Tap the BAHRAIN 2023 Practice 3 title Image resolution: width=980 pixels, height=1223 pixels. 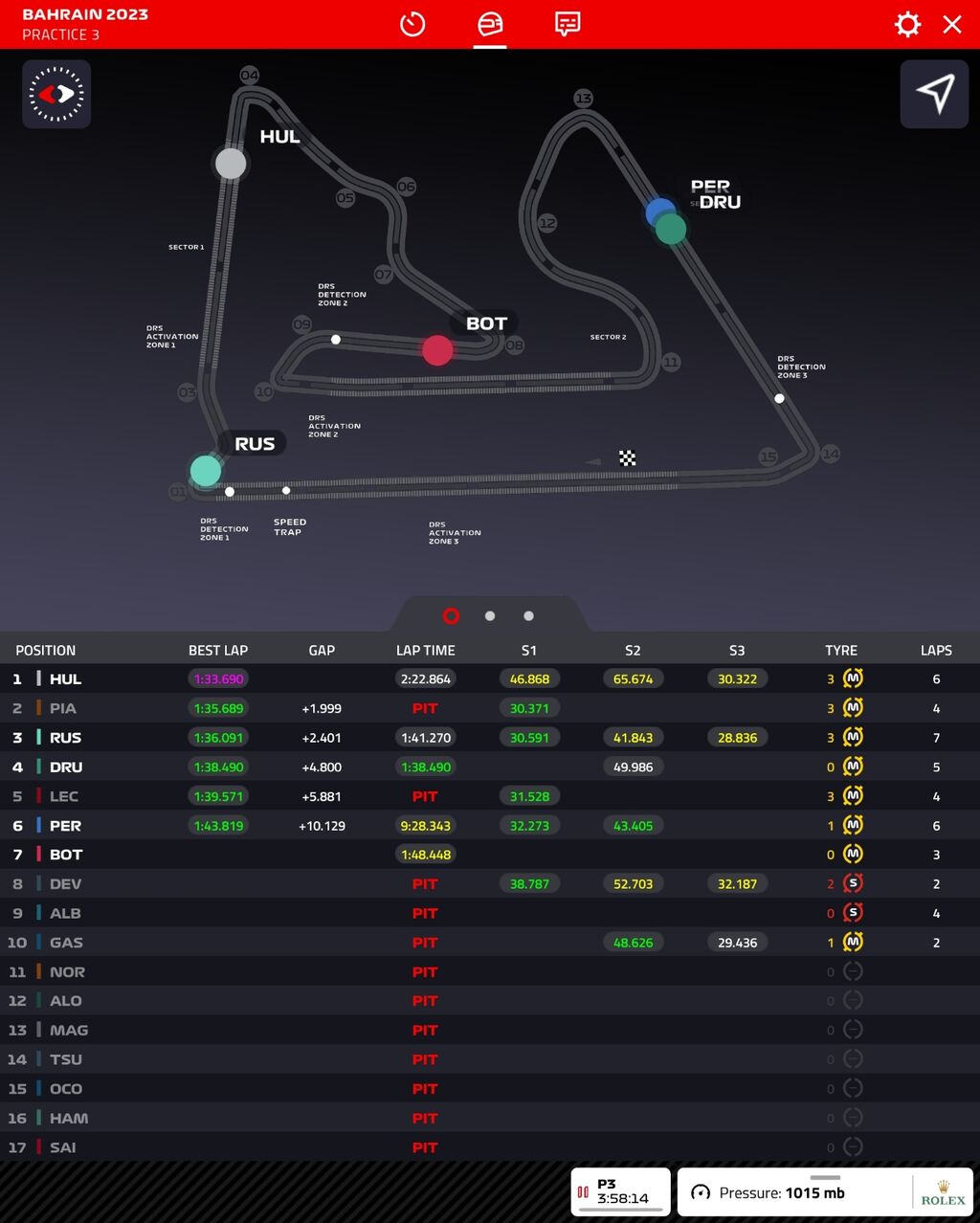[85, 24]
